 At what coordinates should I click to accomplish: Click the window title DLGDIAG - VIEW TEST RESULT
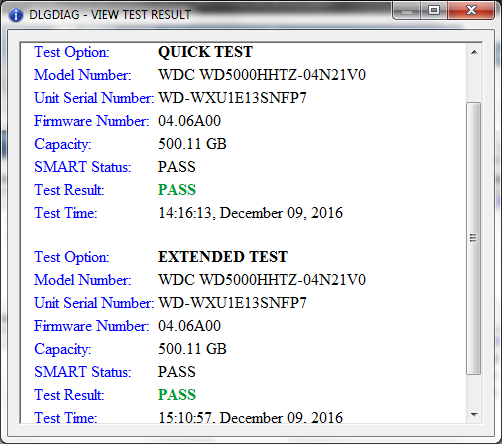pos(110,15)
